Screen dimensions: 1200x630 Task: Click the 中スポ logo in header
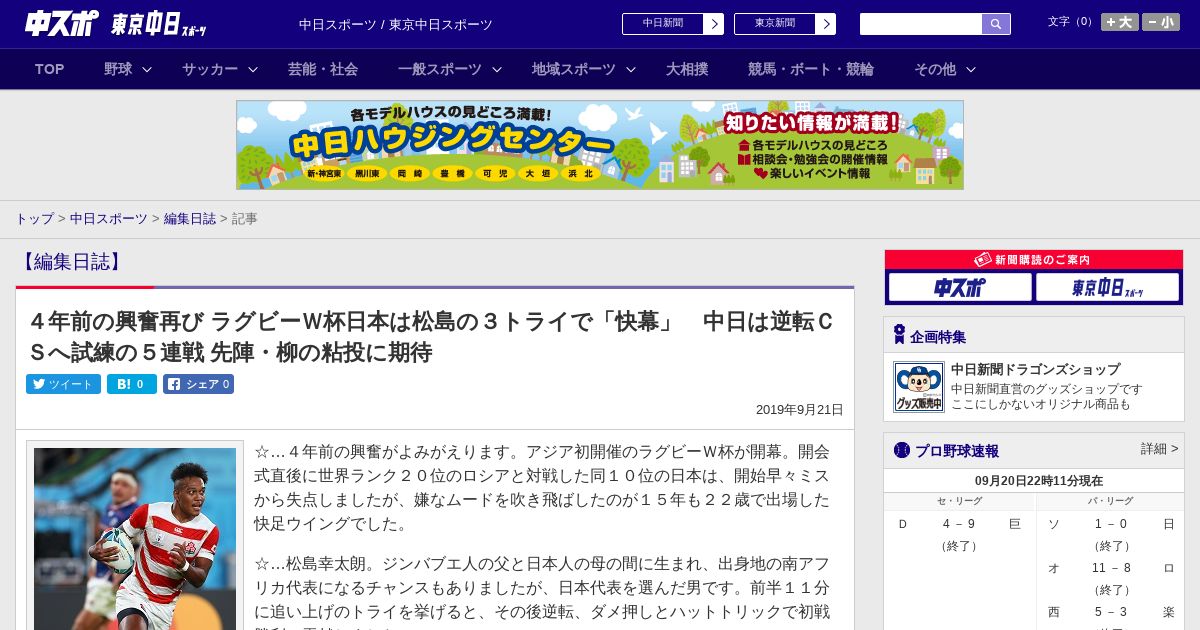(x=62, y=23)
